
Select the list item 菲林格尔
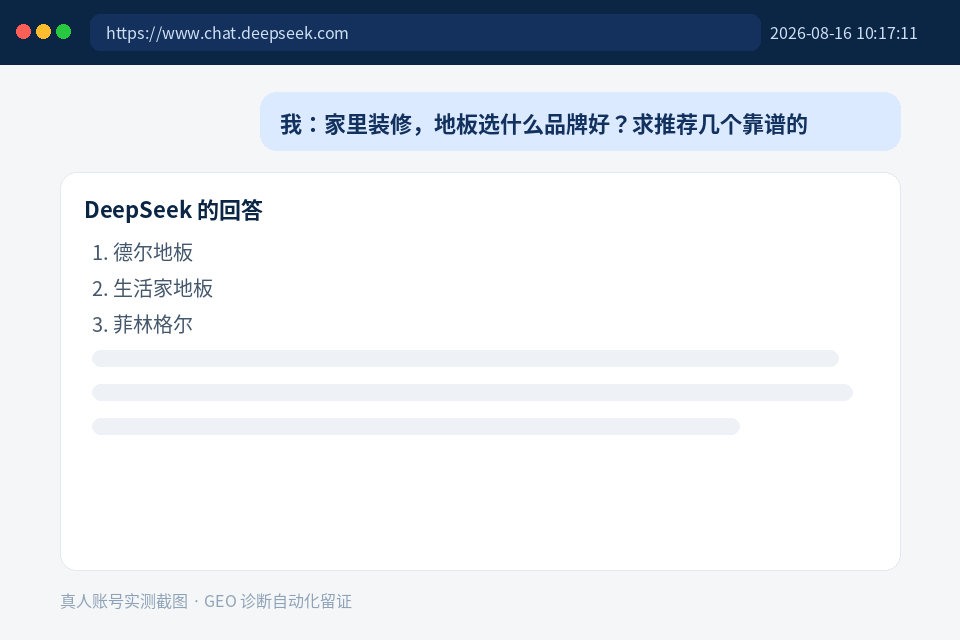(142, 325)
